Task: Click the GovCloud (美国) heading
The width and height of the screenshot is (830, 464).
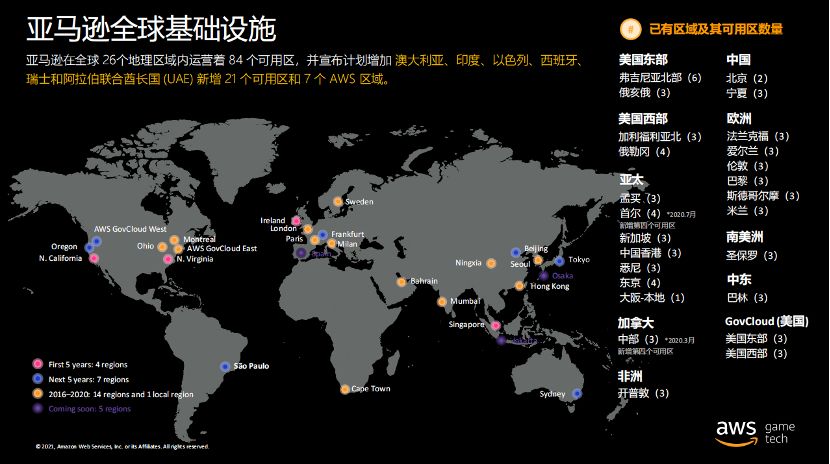Action: (766, 321)
